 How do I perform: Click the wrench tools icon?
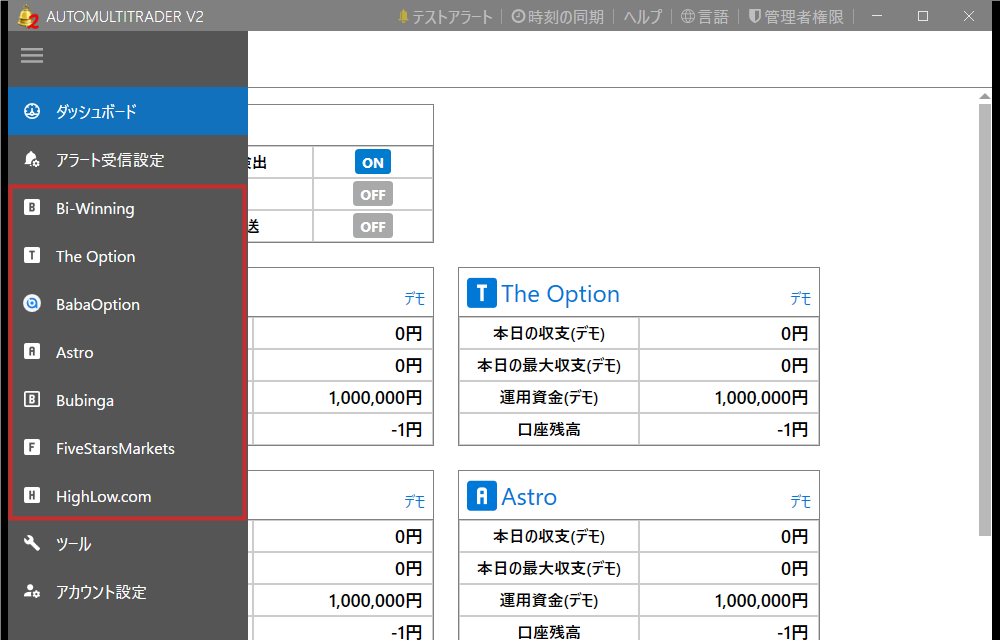[32, 543]
